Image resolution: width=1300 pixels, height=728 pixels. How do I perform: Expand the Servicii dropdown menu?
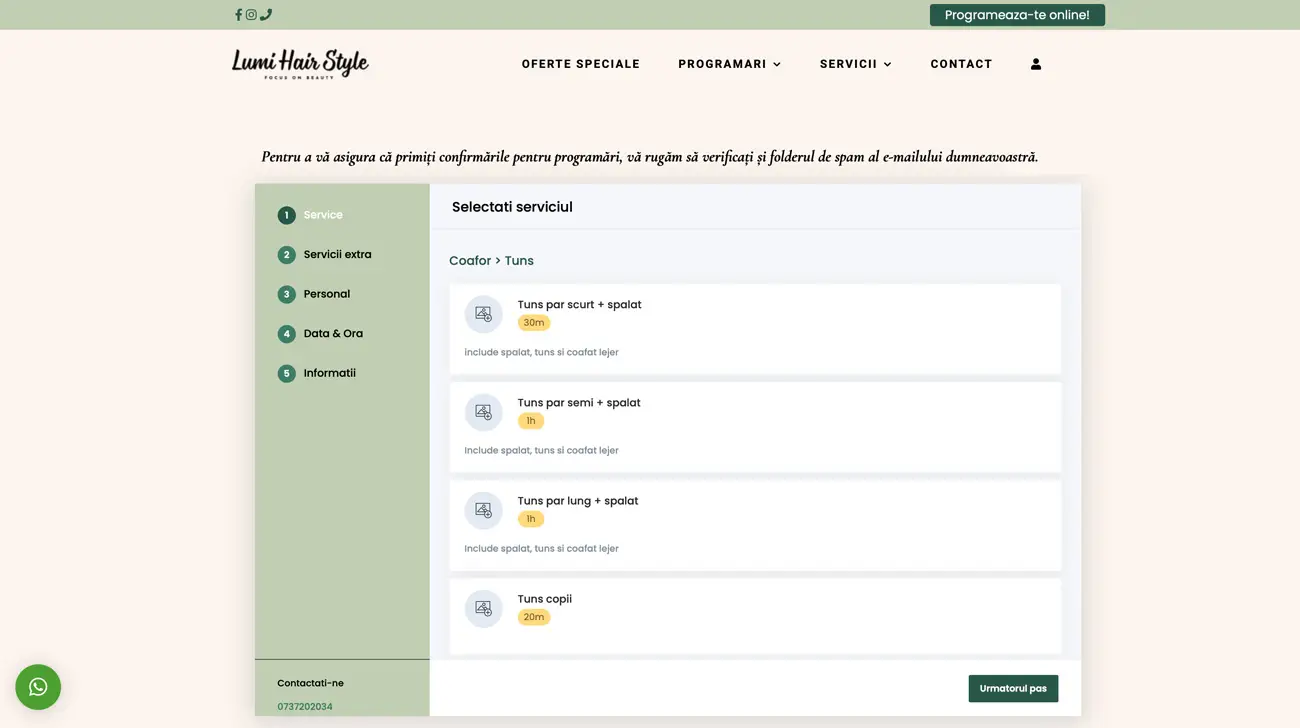pyautogui.click(x=855, y=64)
